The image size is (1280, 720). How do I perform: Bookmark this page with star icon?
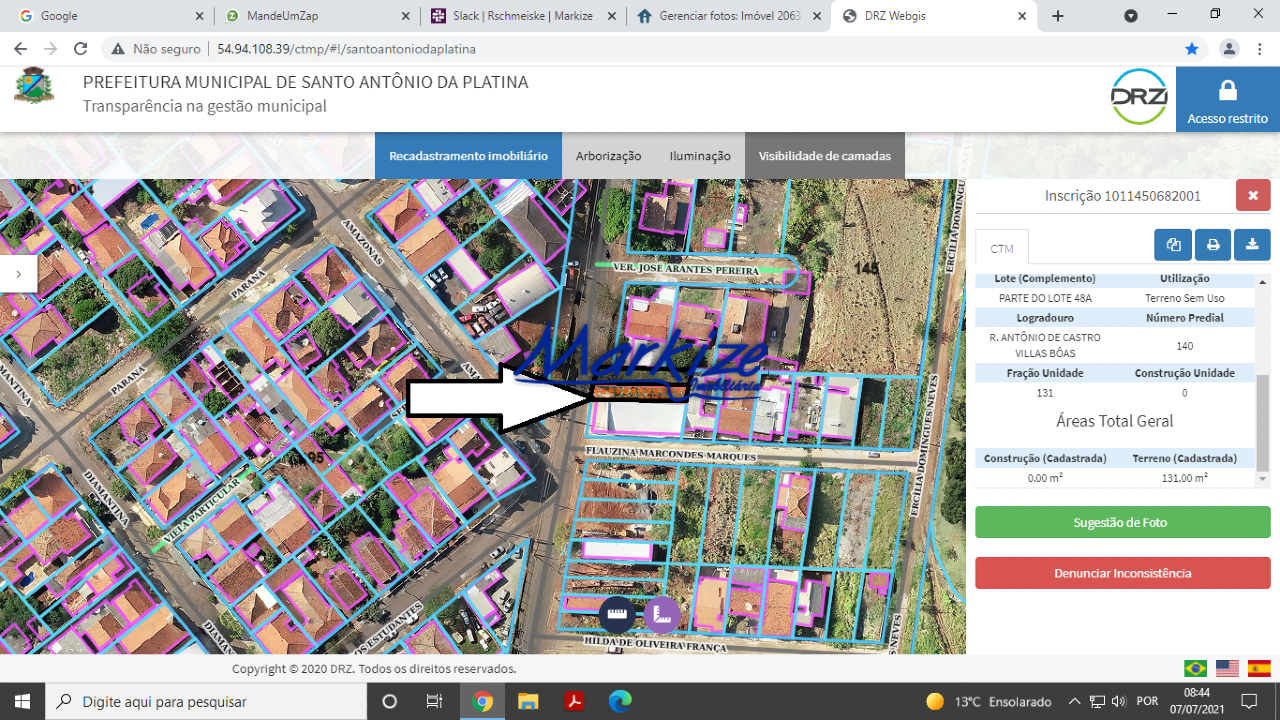1192,49
